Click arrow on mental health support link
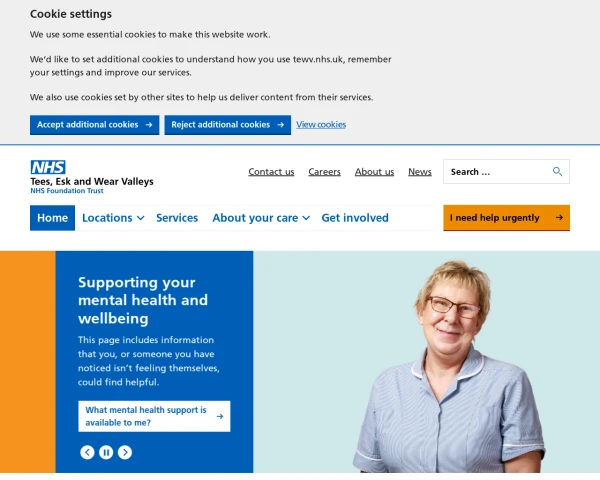Viewport: 600px width, 480px height. pyautogui.click(x=220, y=416)
